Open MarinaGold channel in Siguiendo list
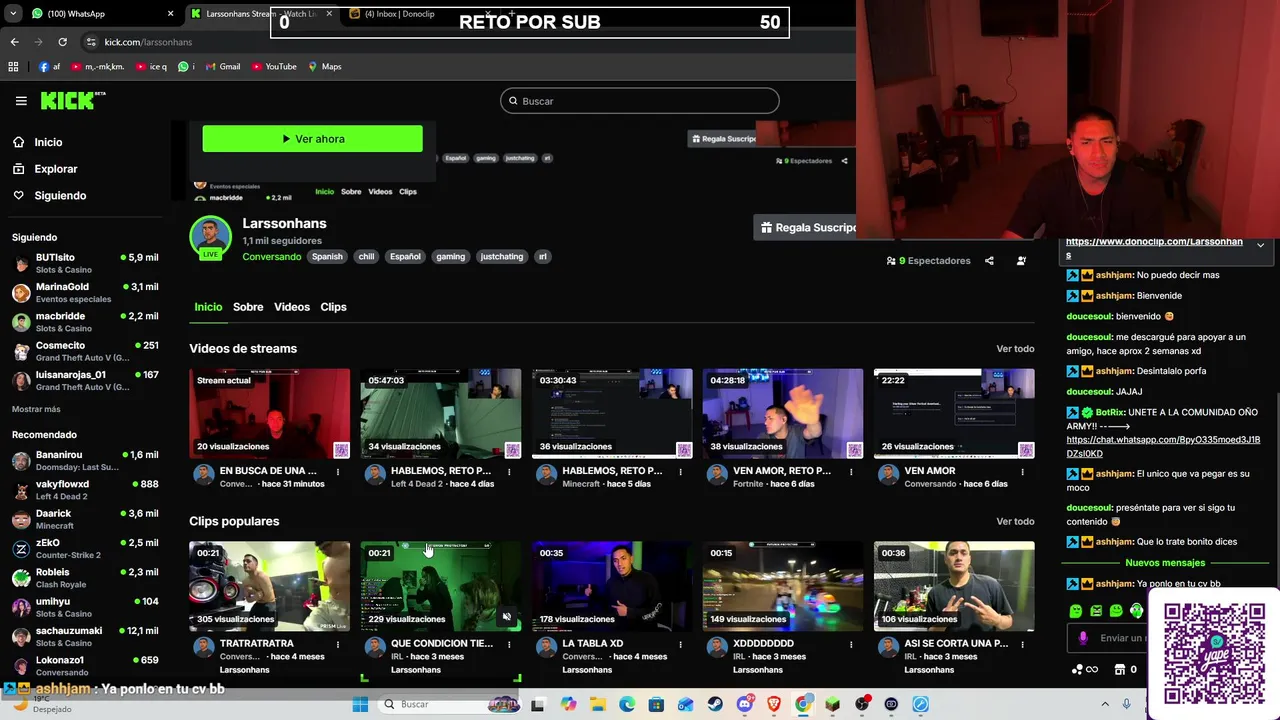Image resolution: width=1280 pixels, height=720 pixels. click(85, 292)
